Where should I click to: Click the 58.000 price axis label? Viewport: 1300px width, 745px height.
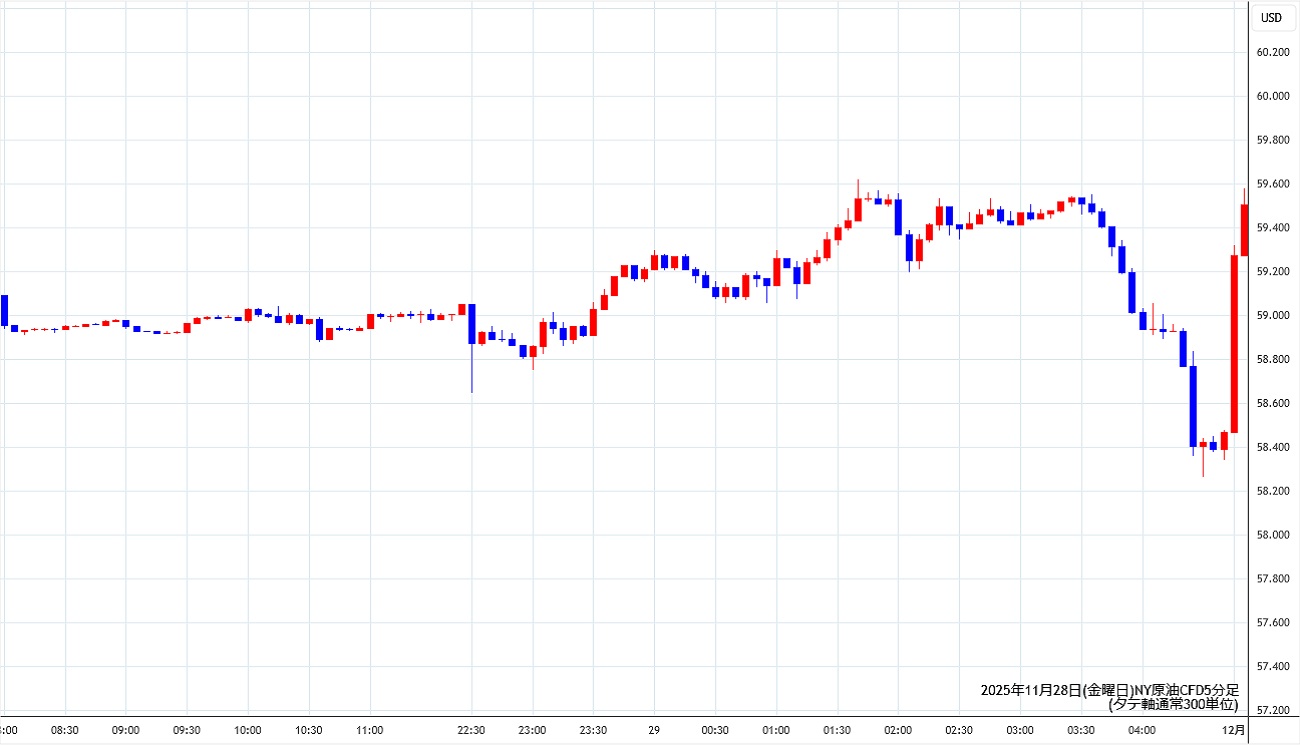point(1272,535)
